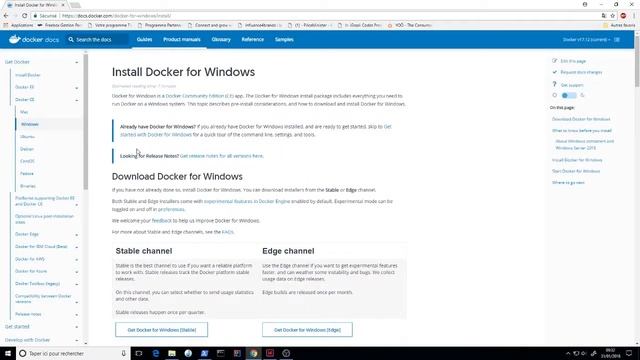Open the feedback link
This screenshot has width=640, height=360.
click(162, 220)
